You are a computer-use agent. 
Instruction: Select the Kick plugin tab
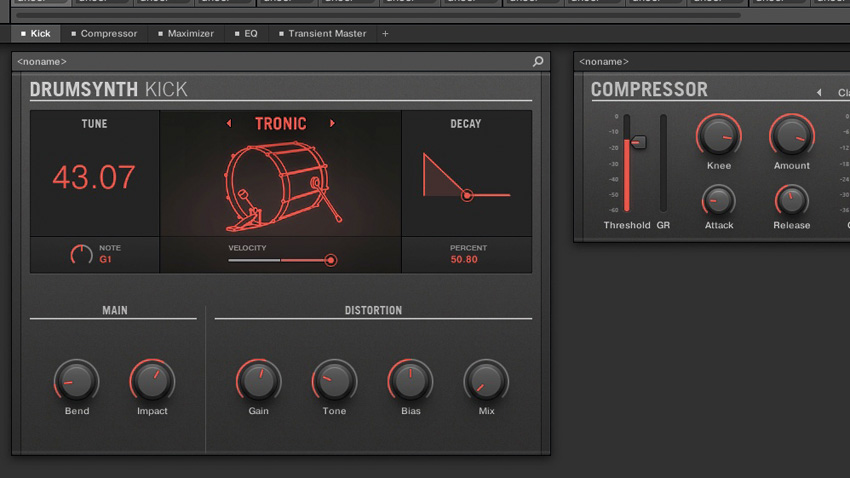click(x=36, y=34)
